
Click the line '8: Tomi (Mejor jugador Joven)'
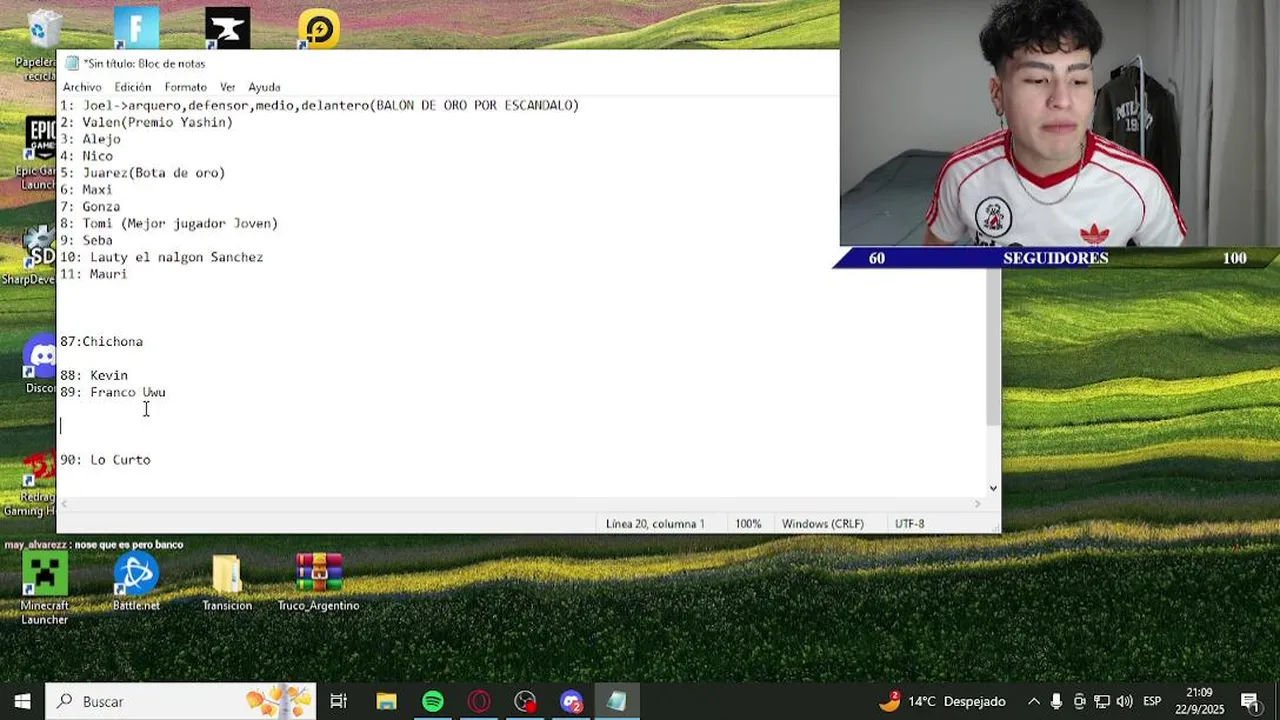tap(169, 224)
